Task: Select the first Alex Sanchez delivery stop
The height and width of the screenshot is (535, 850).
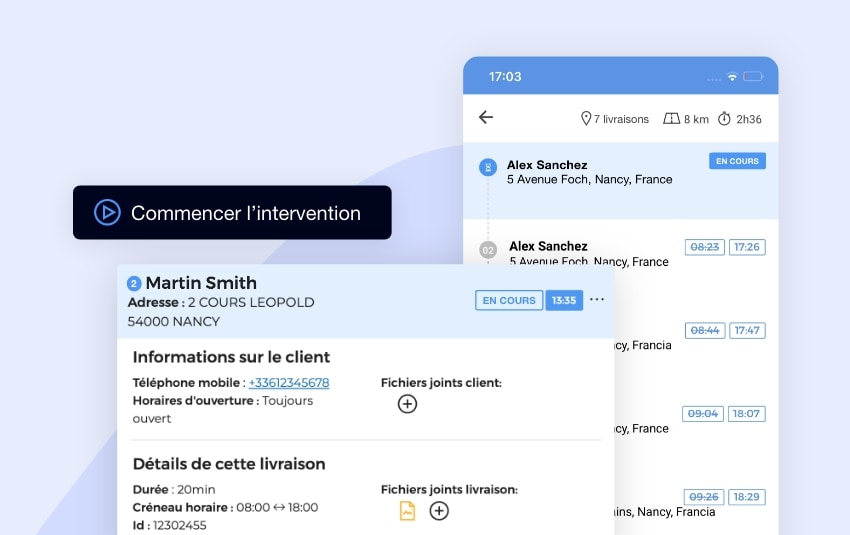Action: tap(589, 172)
